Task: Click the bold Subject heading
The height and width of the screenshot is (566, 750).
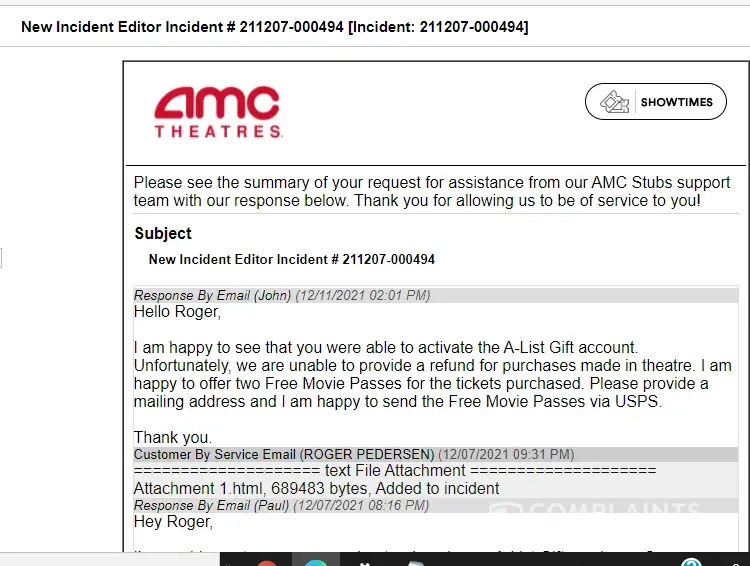Action: pos(163,234)
